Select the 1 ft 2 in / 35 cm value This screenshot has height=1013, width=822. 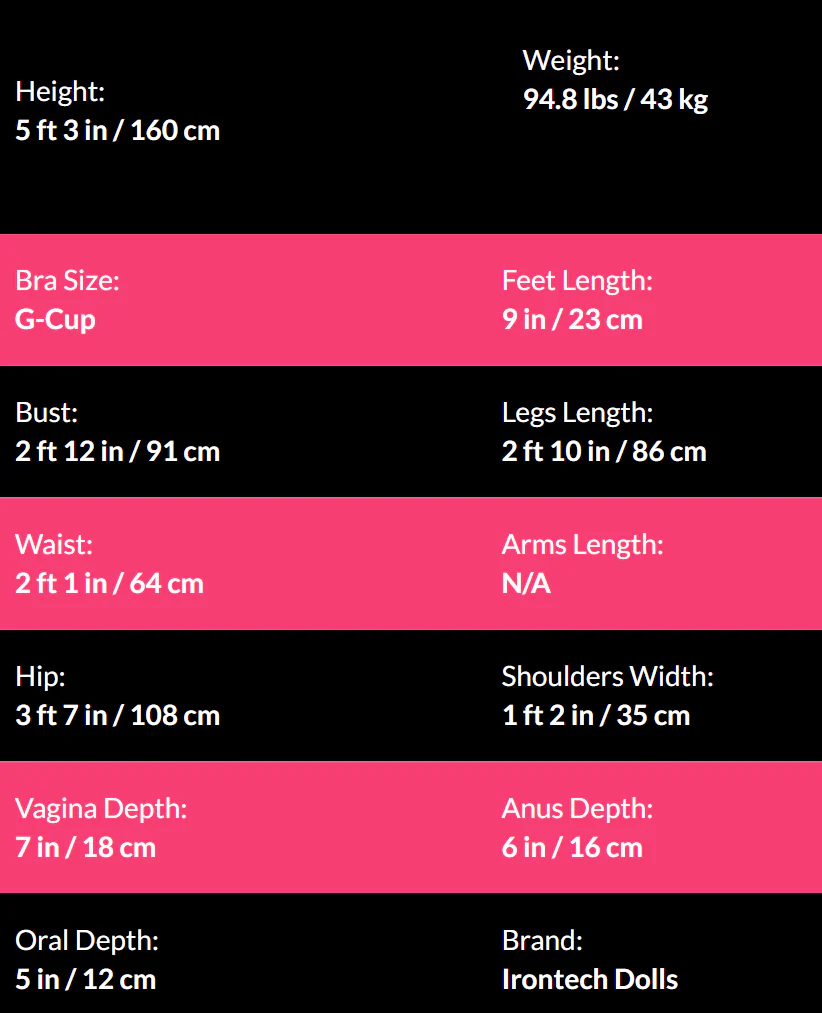point(596,716)
